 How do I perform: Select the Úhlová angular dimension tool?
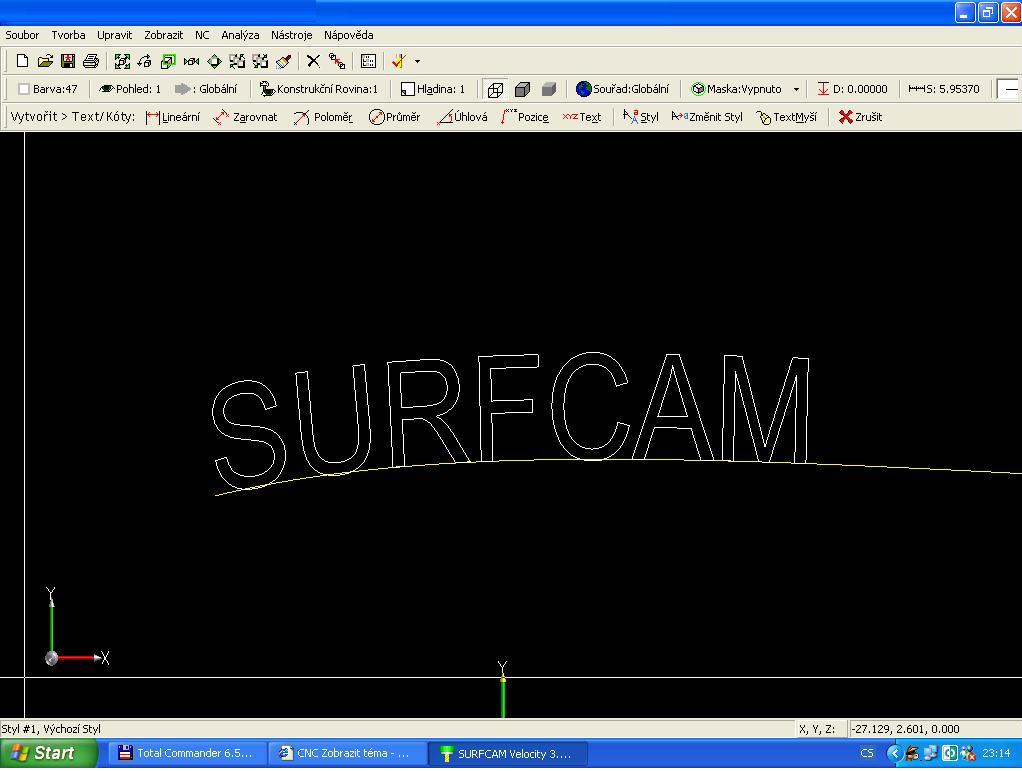[x=462, y=117]
